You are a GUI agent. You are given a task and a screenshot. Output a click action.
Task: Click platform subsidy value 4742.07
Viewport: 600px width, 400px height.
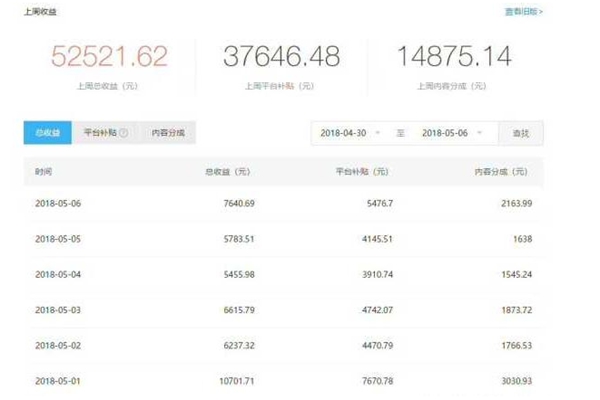378,310
